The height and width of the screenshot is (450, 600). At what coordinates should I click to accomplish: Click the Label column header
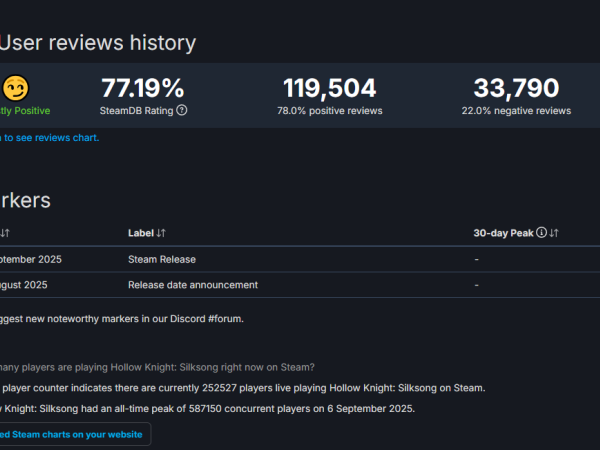[141, 233]
